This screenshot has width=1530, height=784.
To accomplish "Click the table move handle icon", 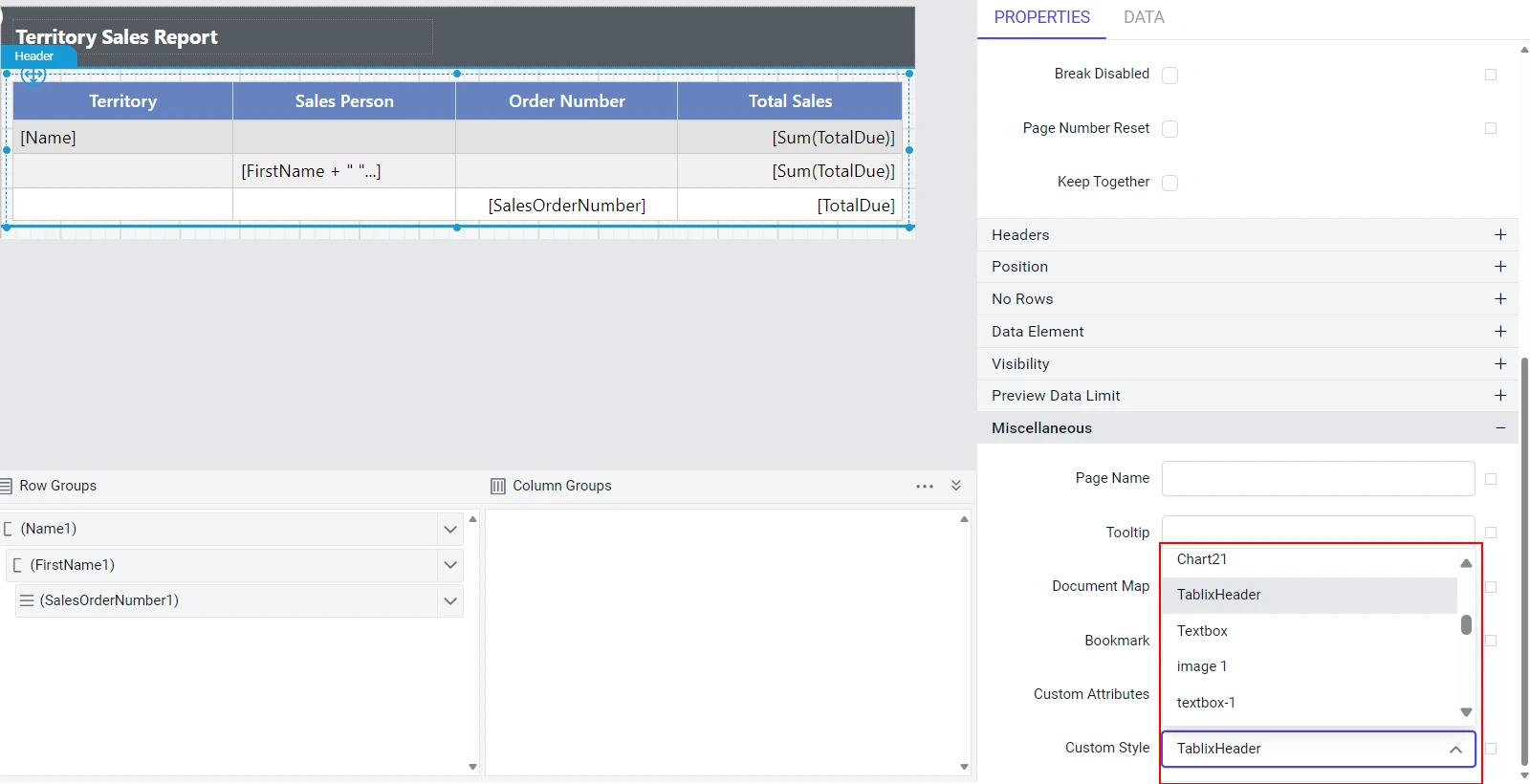I will point(33,75).
